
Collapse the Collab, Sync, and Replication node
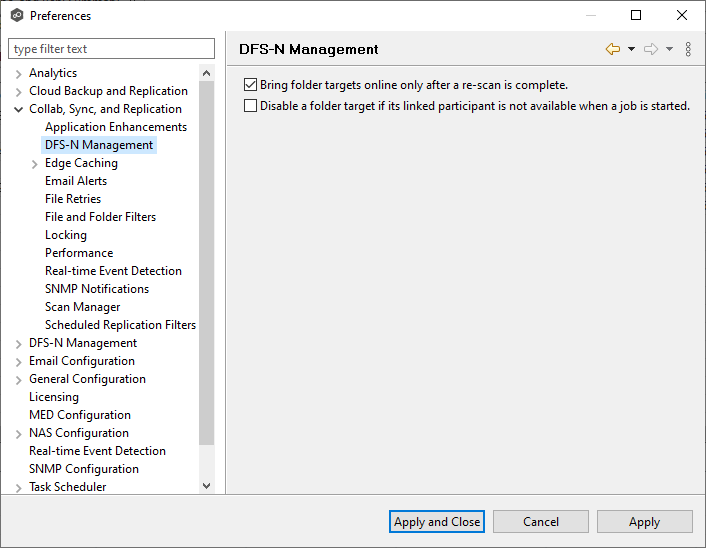[19, 109]
